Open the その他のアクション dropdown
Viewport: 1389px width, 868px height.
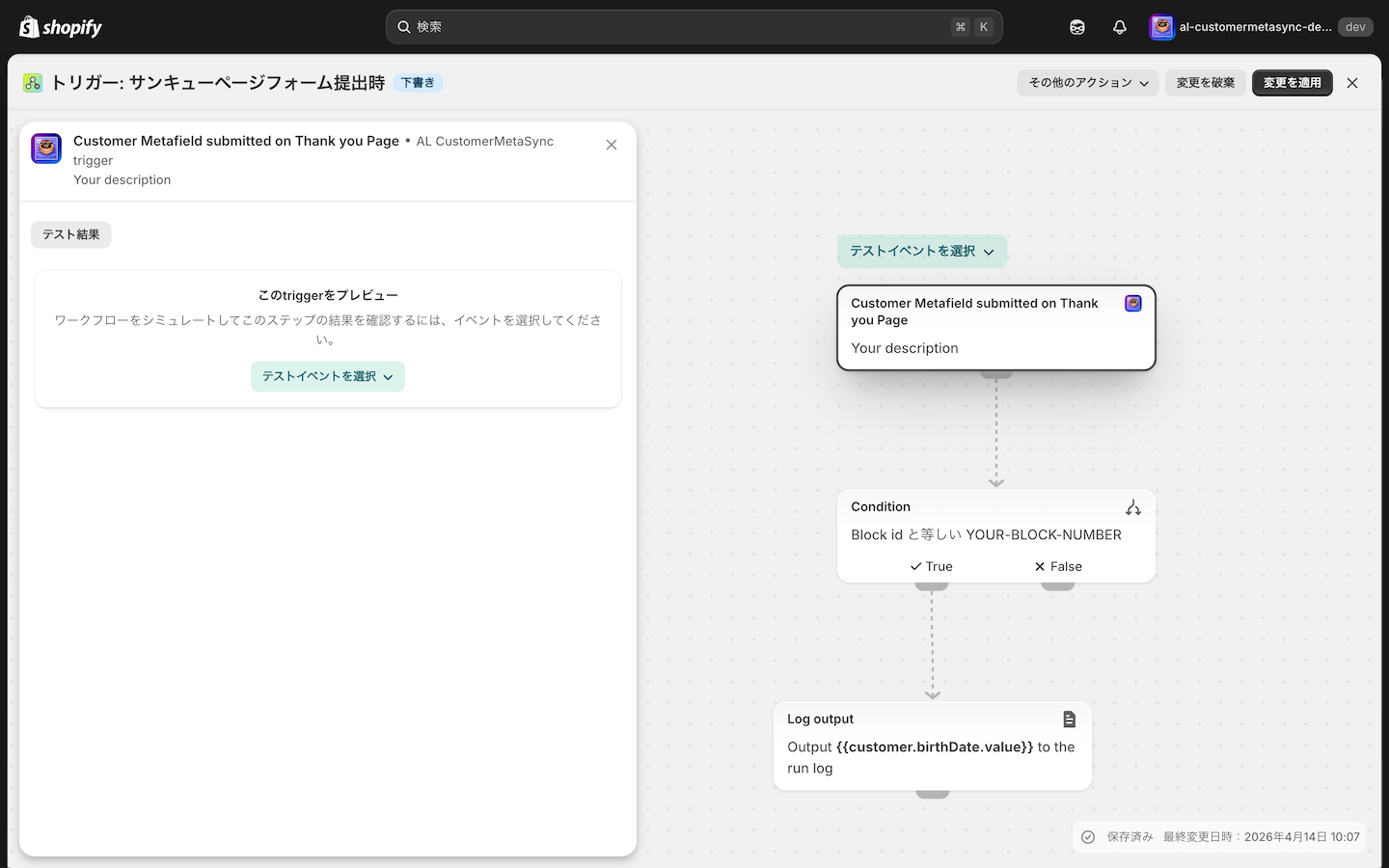(1088, 83)
